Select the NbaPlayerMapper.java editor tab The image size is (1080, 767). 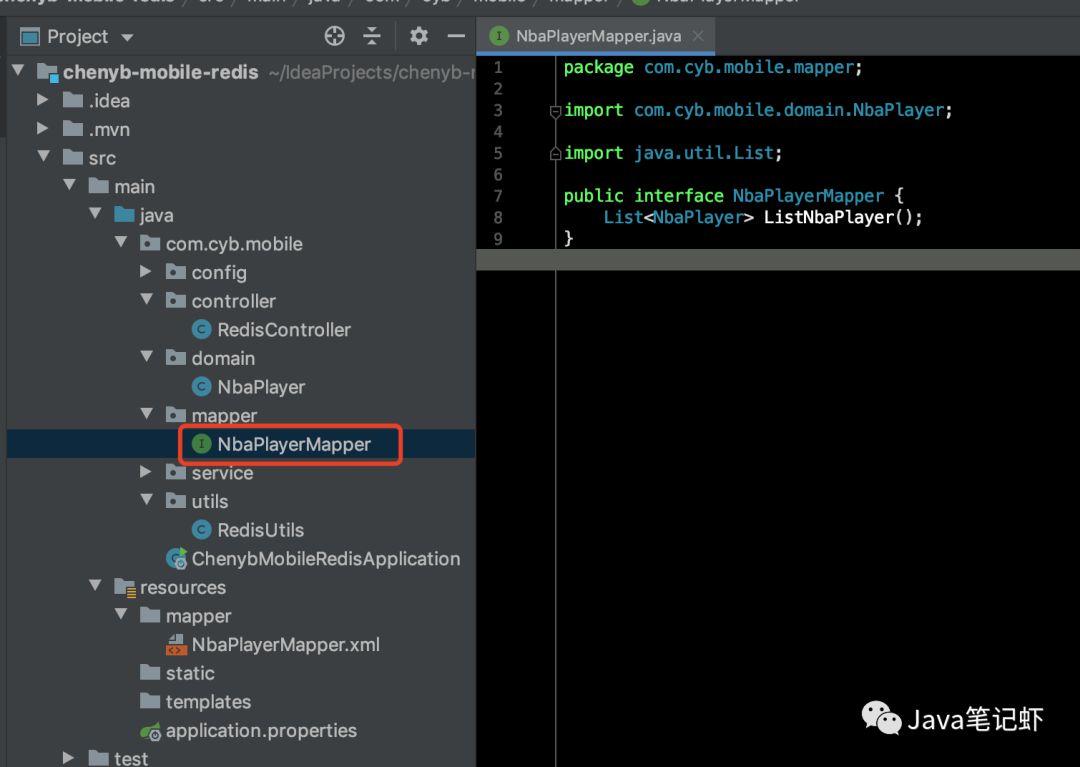(598, 36)
